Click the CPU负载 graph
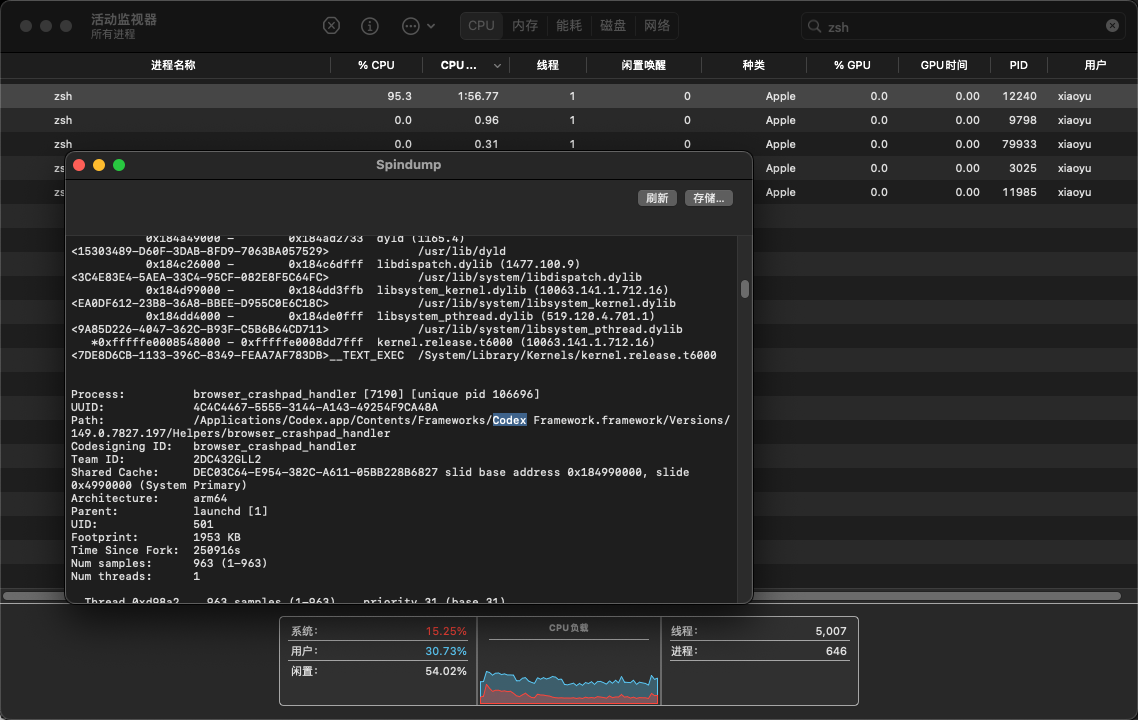This screenshot has height=720, width=1138. [569, 686]
